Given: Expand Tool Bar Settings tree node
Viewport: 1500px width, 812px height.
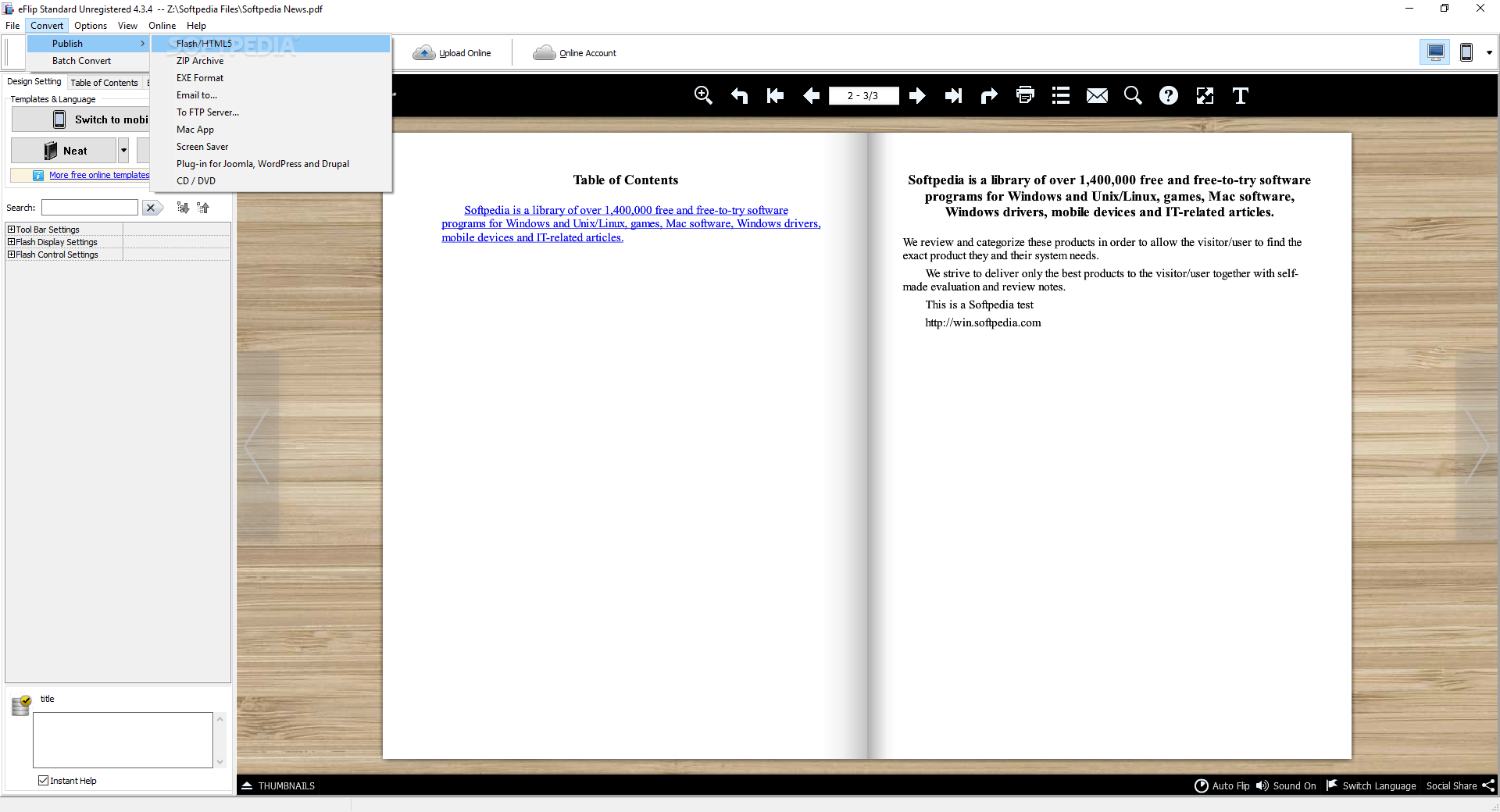Looking at the screenshot, I should click(12, 230).
